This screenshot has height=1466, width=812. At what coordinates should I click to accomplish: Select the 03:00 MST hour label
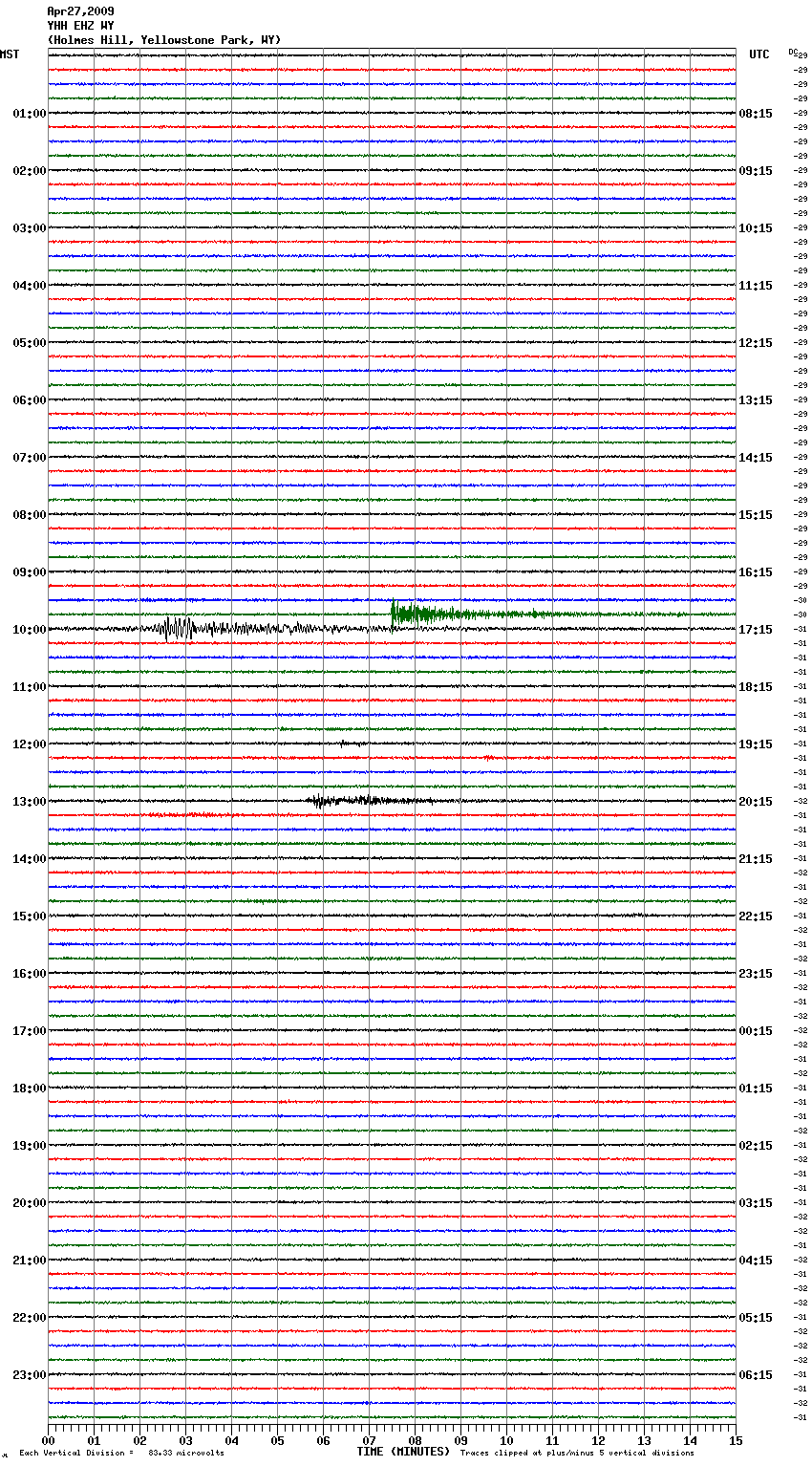coord(30,228)
